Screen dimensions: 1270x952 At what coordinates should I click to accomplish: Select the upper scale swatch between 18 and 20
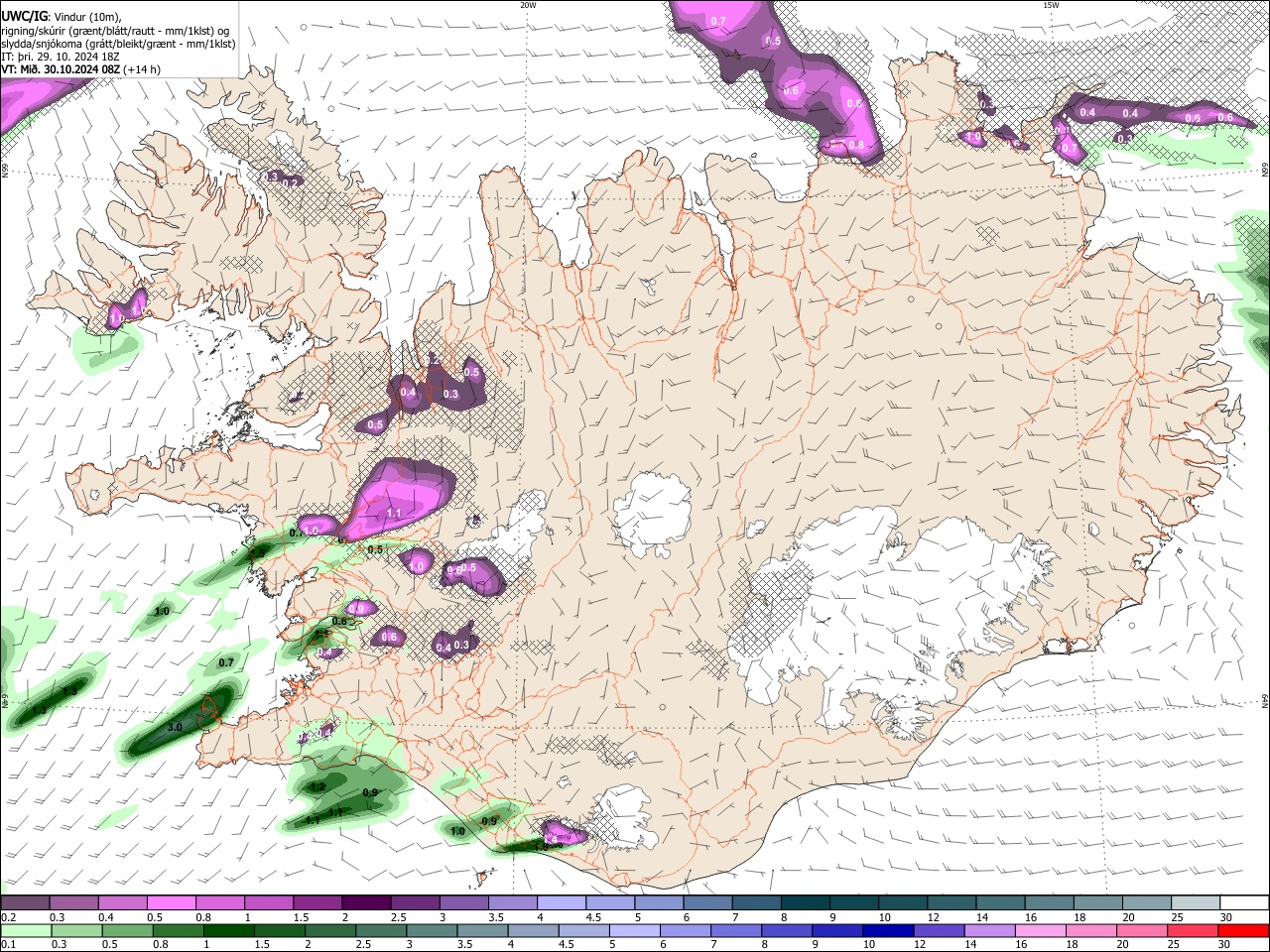pos(1099,903)
